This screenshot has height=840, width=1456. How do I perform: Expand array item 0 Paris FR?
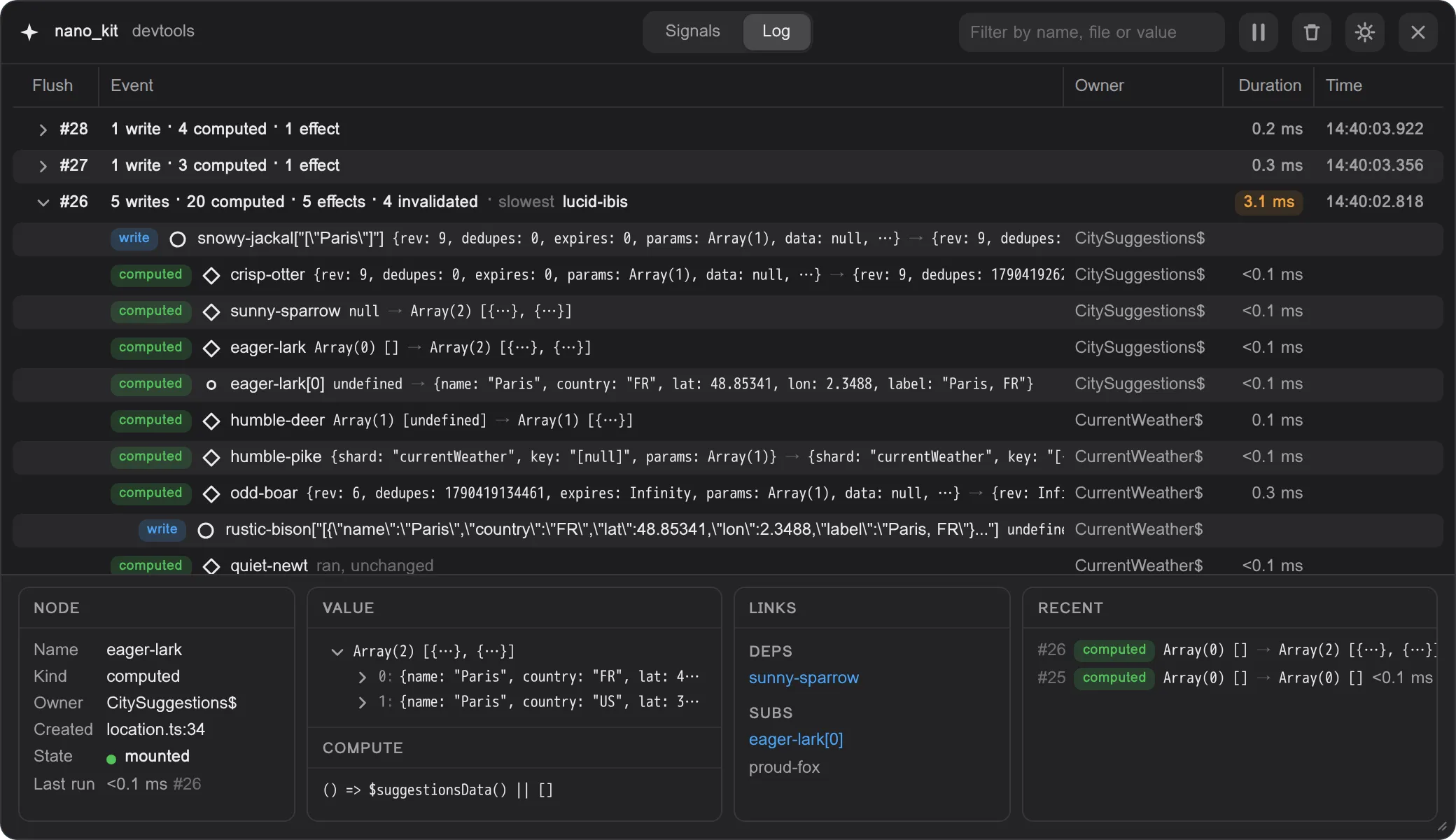pos(362,677)
